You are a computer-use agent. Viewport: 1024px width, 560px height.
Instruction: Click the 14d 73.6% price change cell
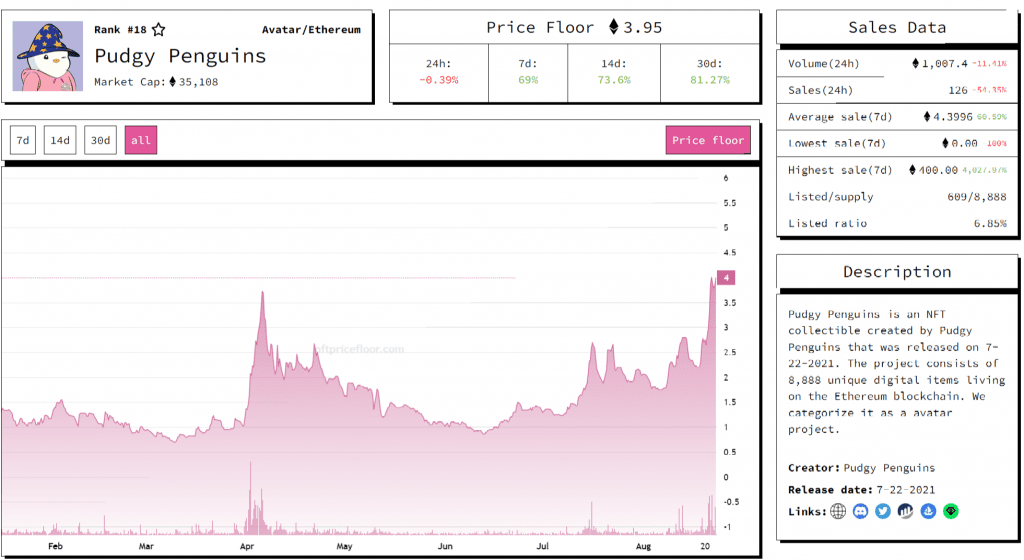614,72
